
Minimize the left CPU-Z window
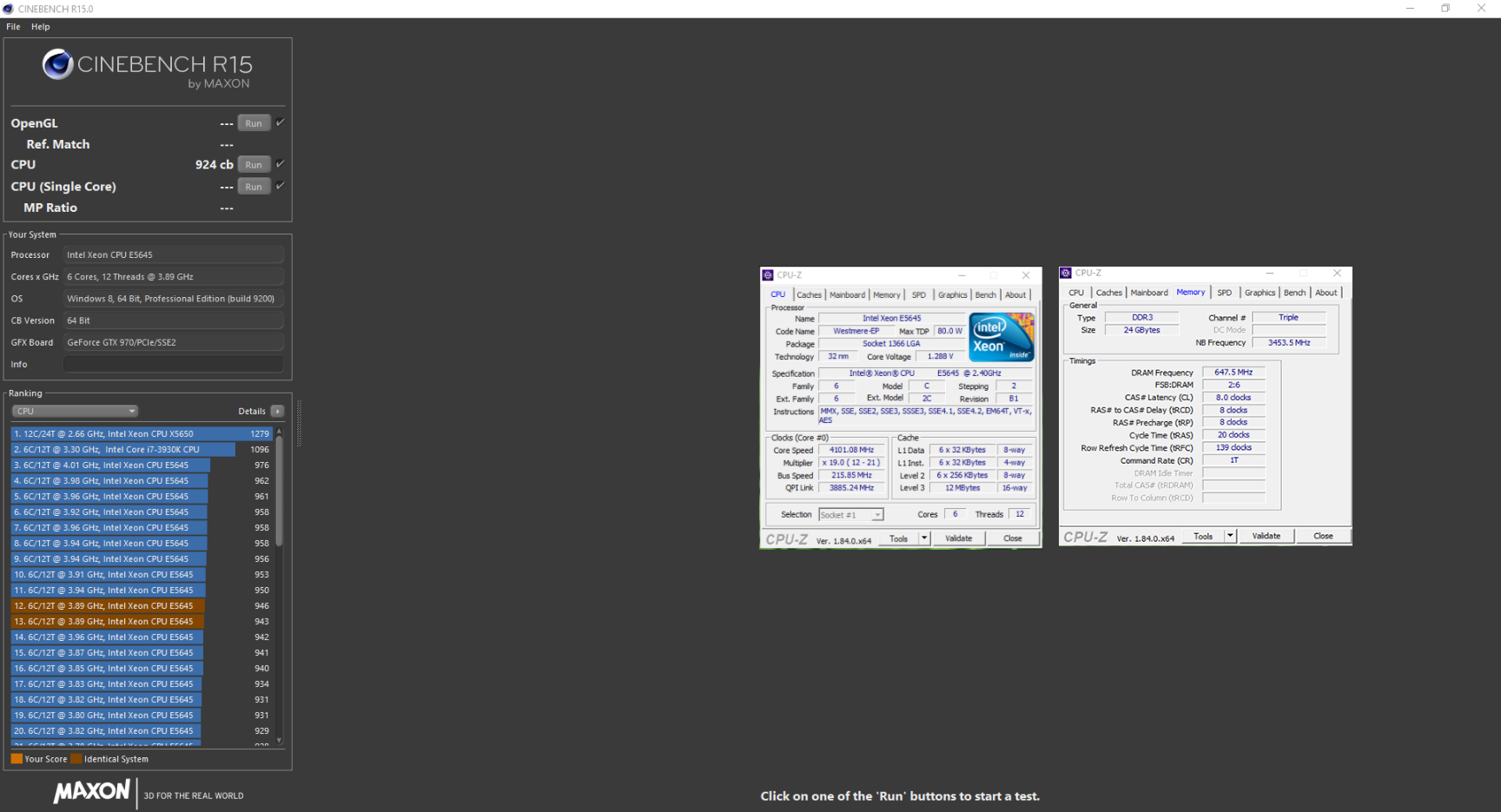tap(962, 275)
